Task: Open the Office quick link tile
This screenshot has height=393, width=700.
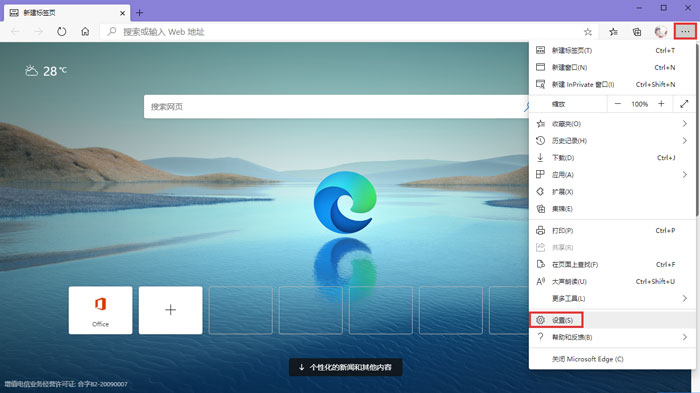Action: [x=100, y=310]
